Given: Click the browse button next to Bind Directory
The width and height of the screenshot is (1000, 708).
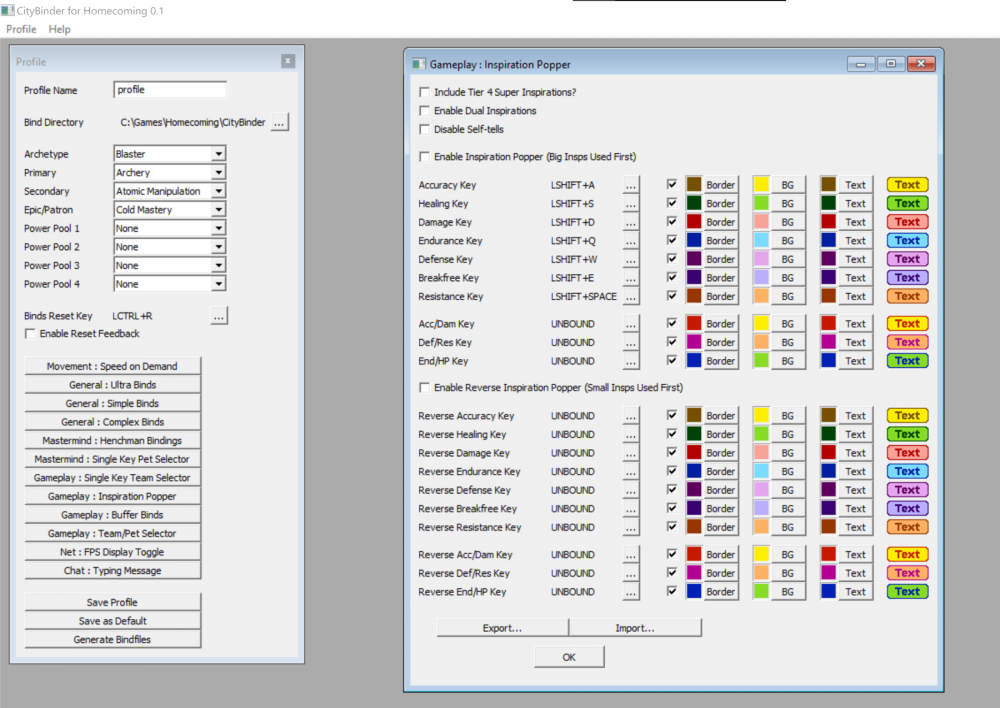Looking at the screenshot, I should point(280,122).
